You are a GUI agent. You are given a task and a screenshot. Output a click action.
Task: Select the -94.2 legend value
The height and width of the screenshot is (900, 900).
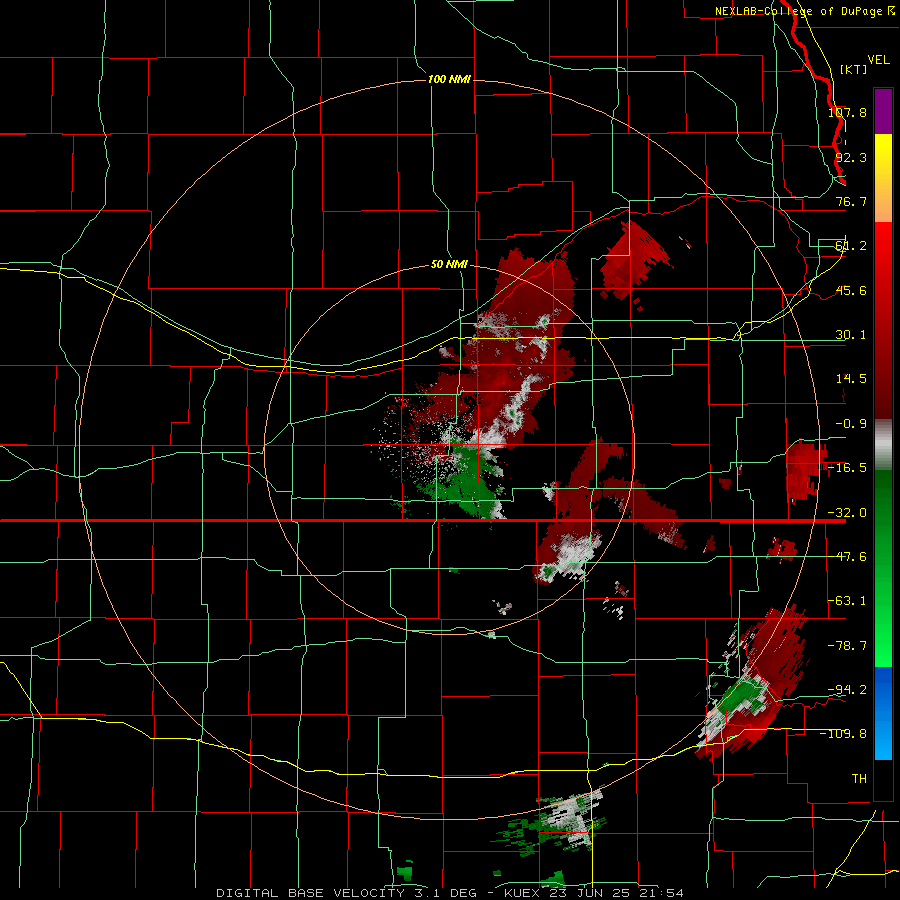[x=847, y=689]
